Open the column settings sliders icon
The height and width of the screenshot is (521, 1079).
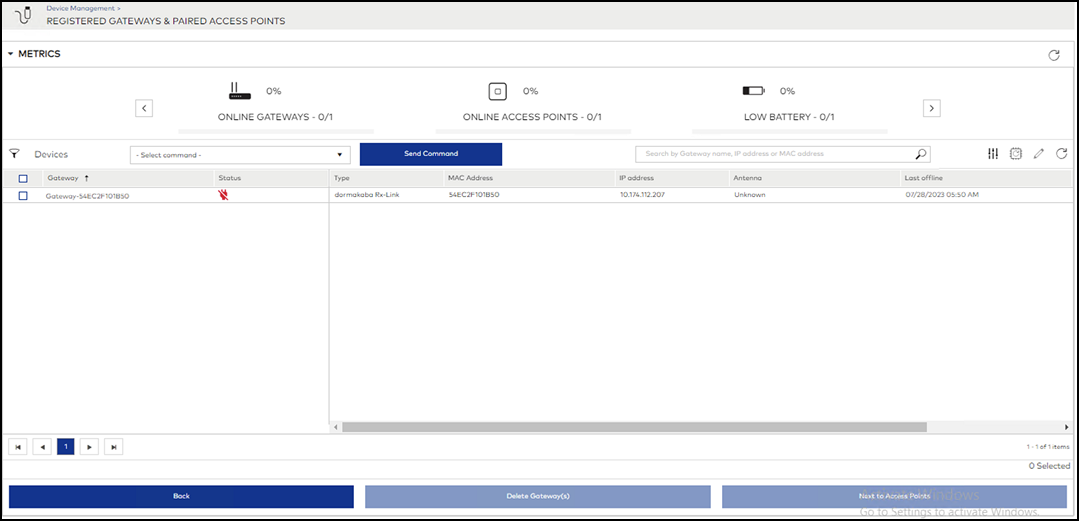click(x=992, y=154)
